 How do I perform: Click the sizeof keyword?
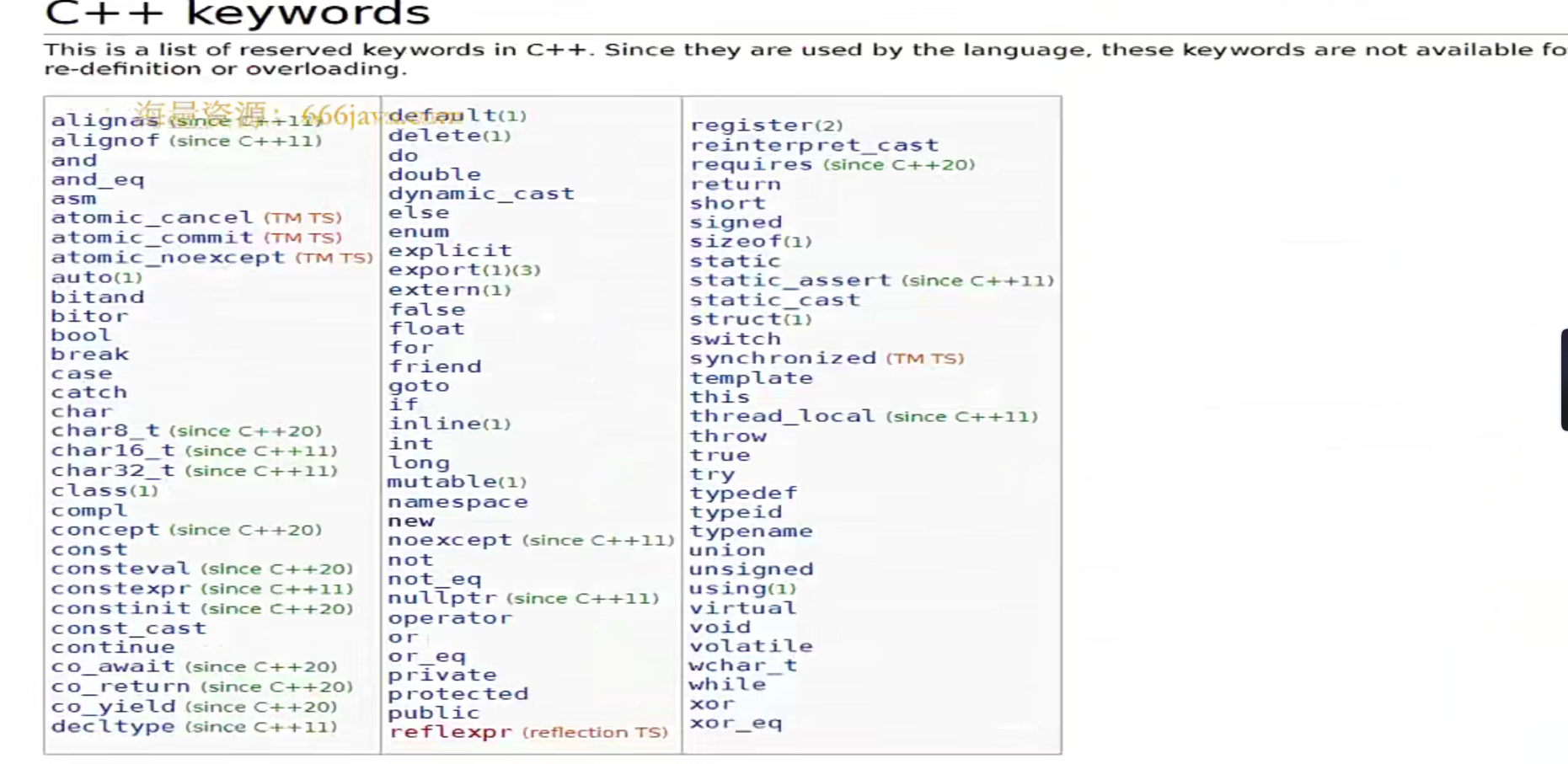coord(736,242)
